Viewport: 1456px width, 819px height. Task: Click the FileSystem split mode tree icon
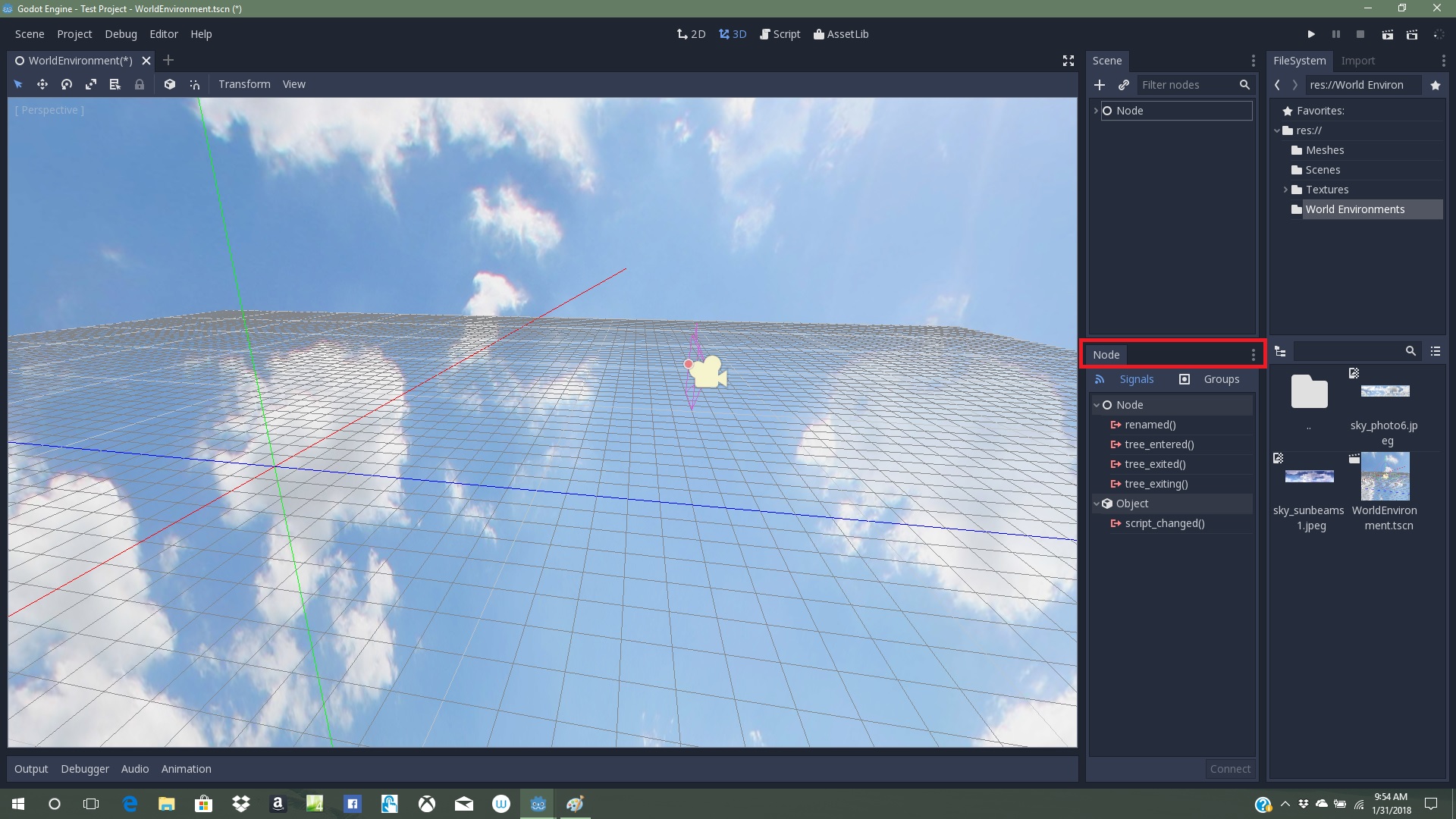1281,351
